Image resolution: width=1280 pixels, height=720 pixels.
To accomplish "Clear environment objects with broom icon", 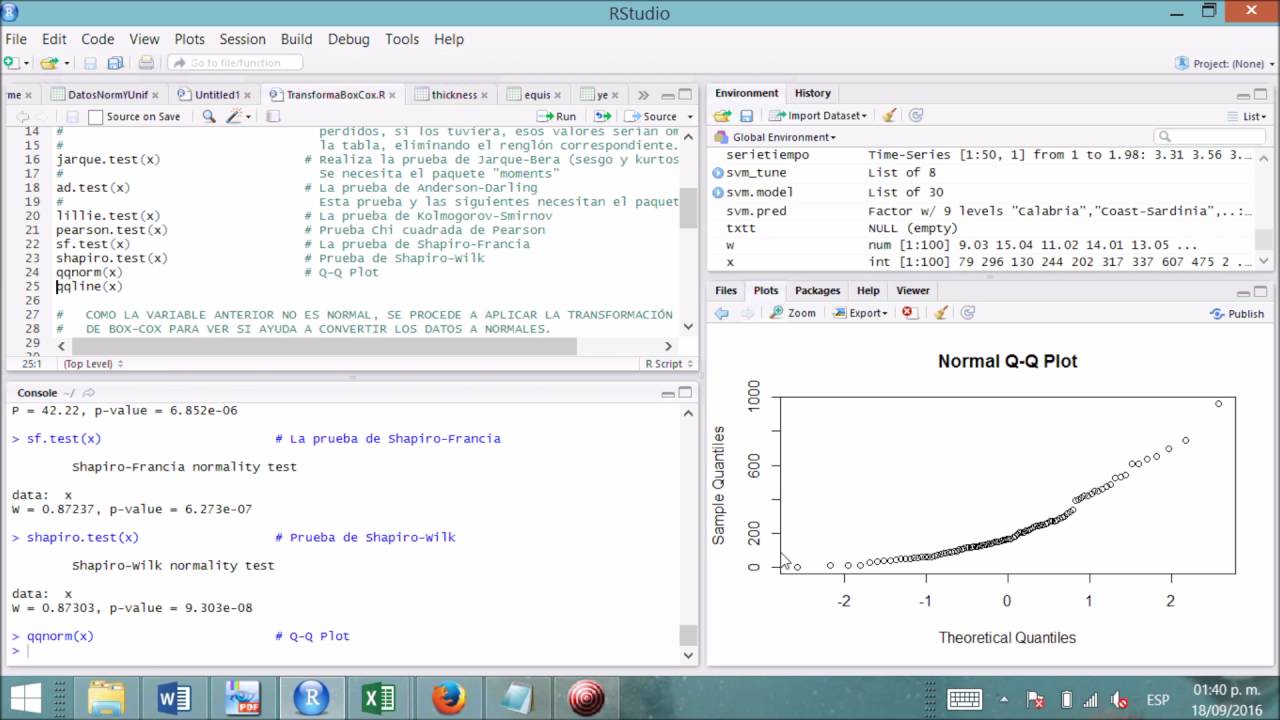I will [x=889, y=116].
